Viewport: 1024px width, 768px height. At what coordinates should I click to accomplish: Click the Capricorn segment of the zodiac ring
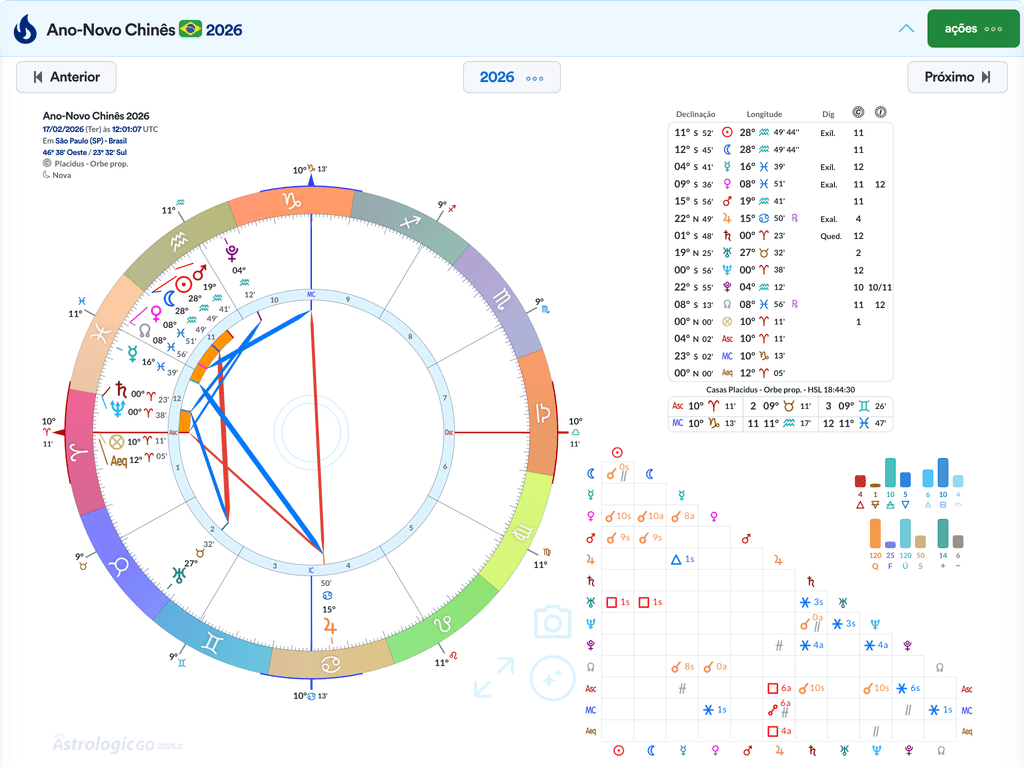292,201
